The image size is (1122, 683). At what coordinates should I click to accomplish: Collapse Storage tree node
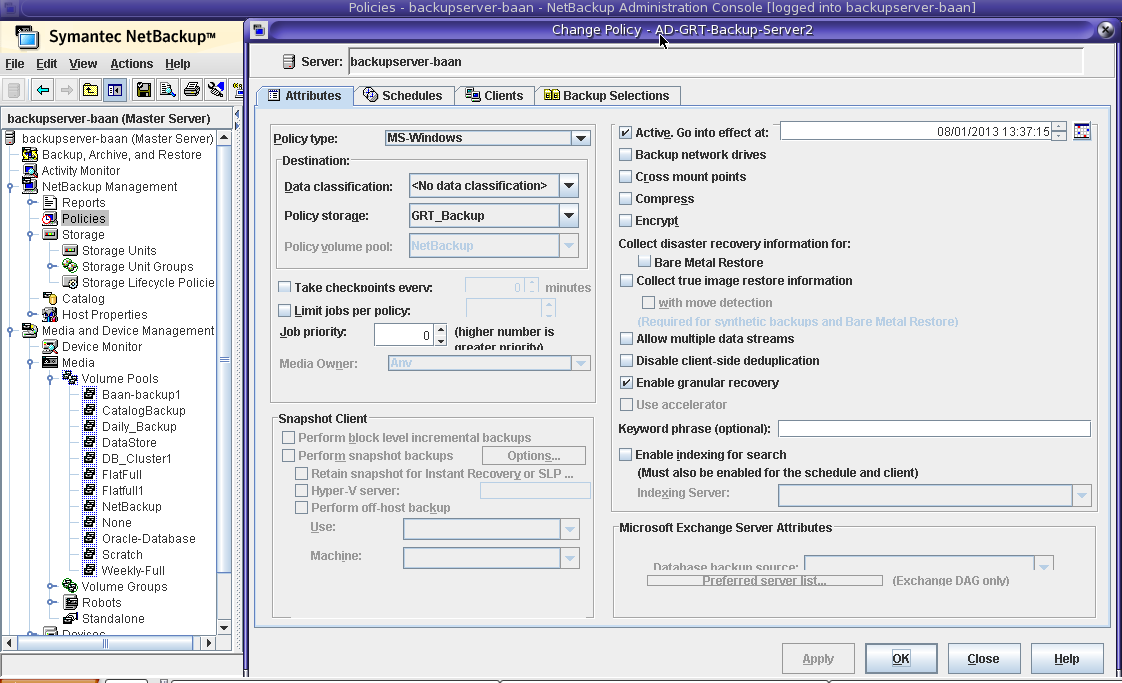pos(30,235)
